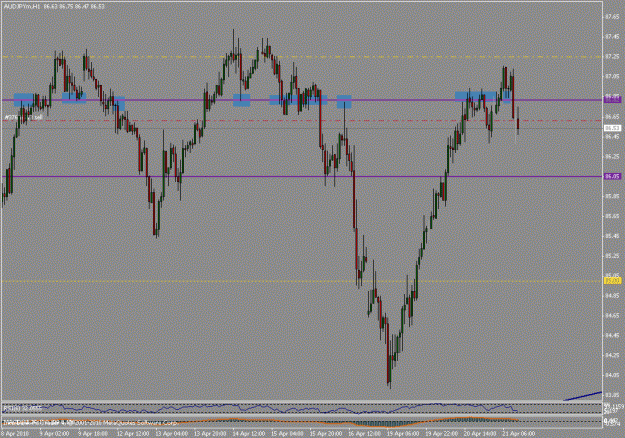The width and height of the screenshot is (625, 438).
Task: Click the 15 Apr 20:00 time label
Action: [326, 434]
